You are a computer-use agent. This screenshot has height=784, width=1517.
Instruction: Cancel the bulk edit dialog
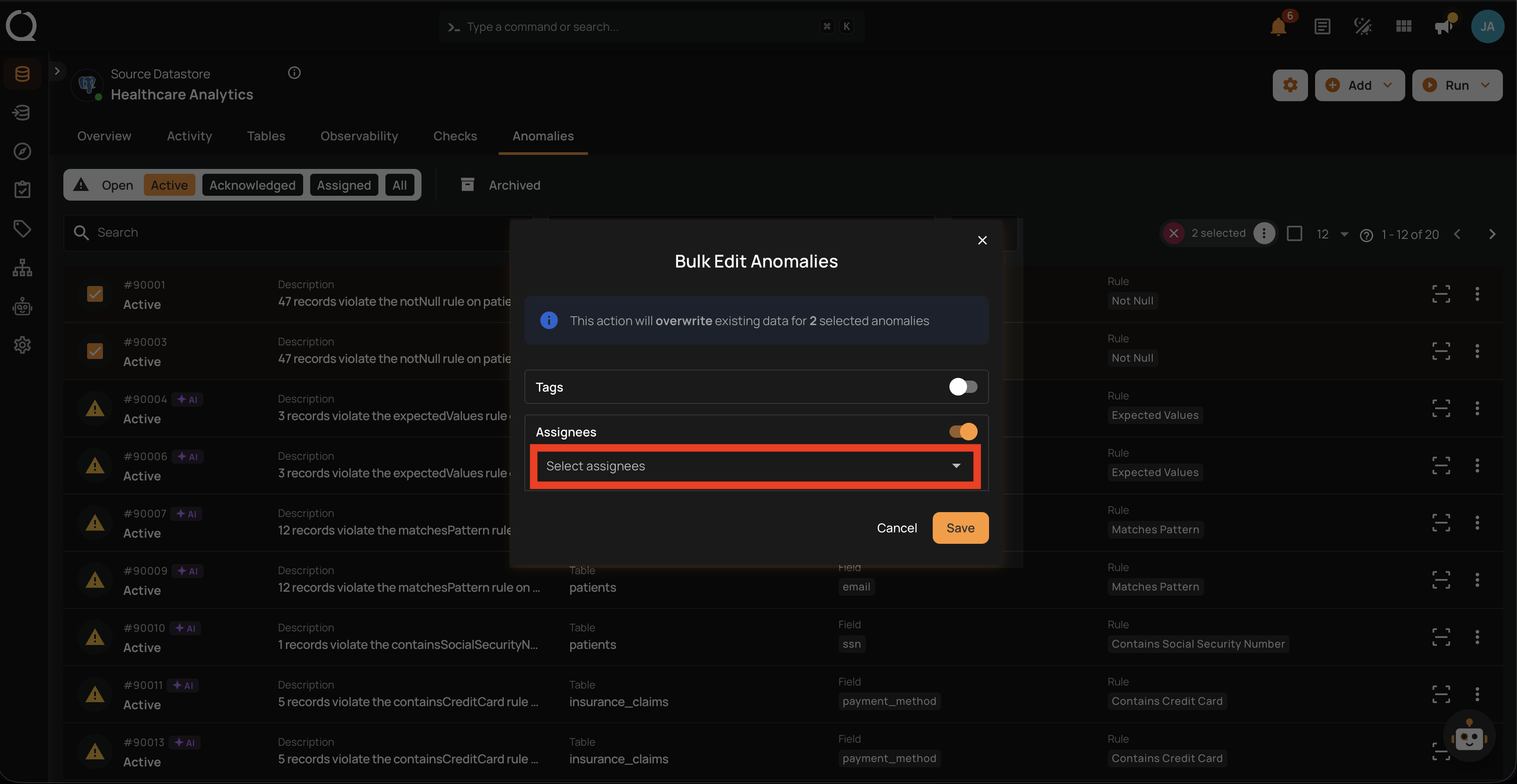tap(897, 528)
